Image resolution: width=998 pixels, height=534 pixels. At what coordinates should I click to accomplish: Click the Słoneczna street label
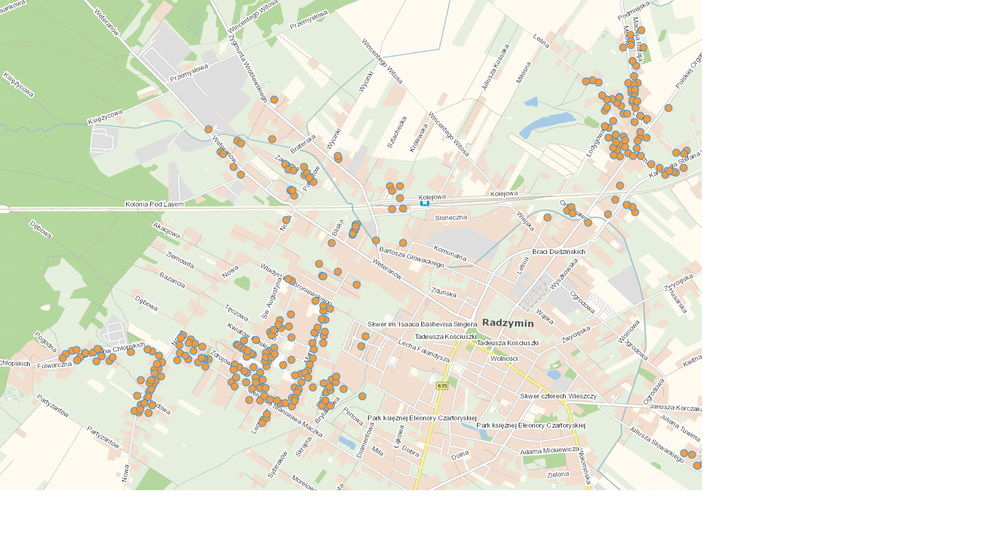pyautogui.click(x=451, y=217)
